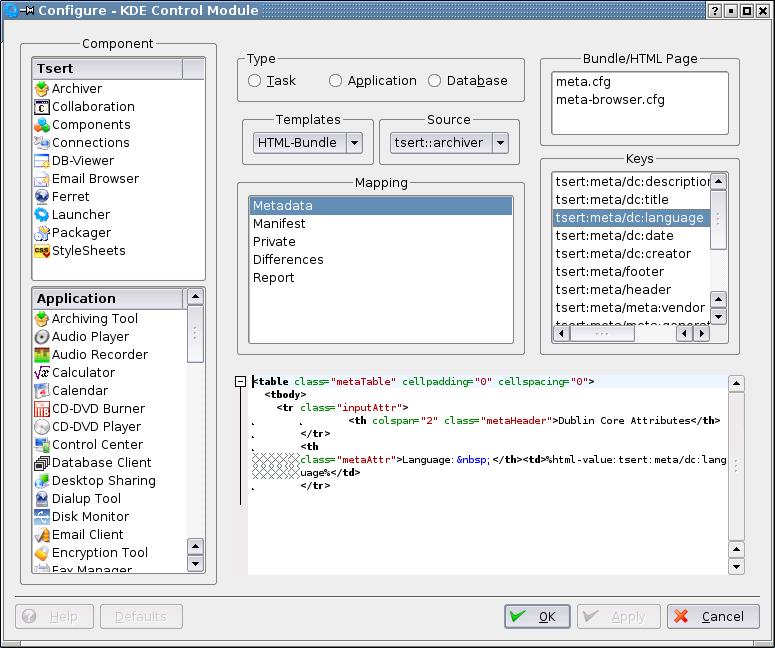
Task: Select the DB-Viewer icon
Action: point(42,161)
